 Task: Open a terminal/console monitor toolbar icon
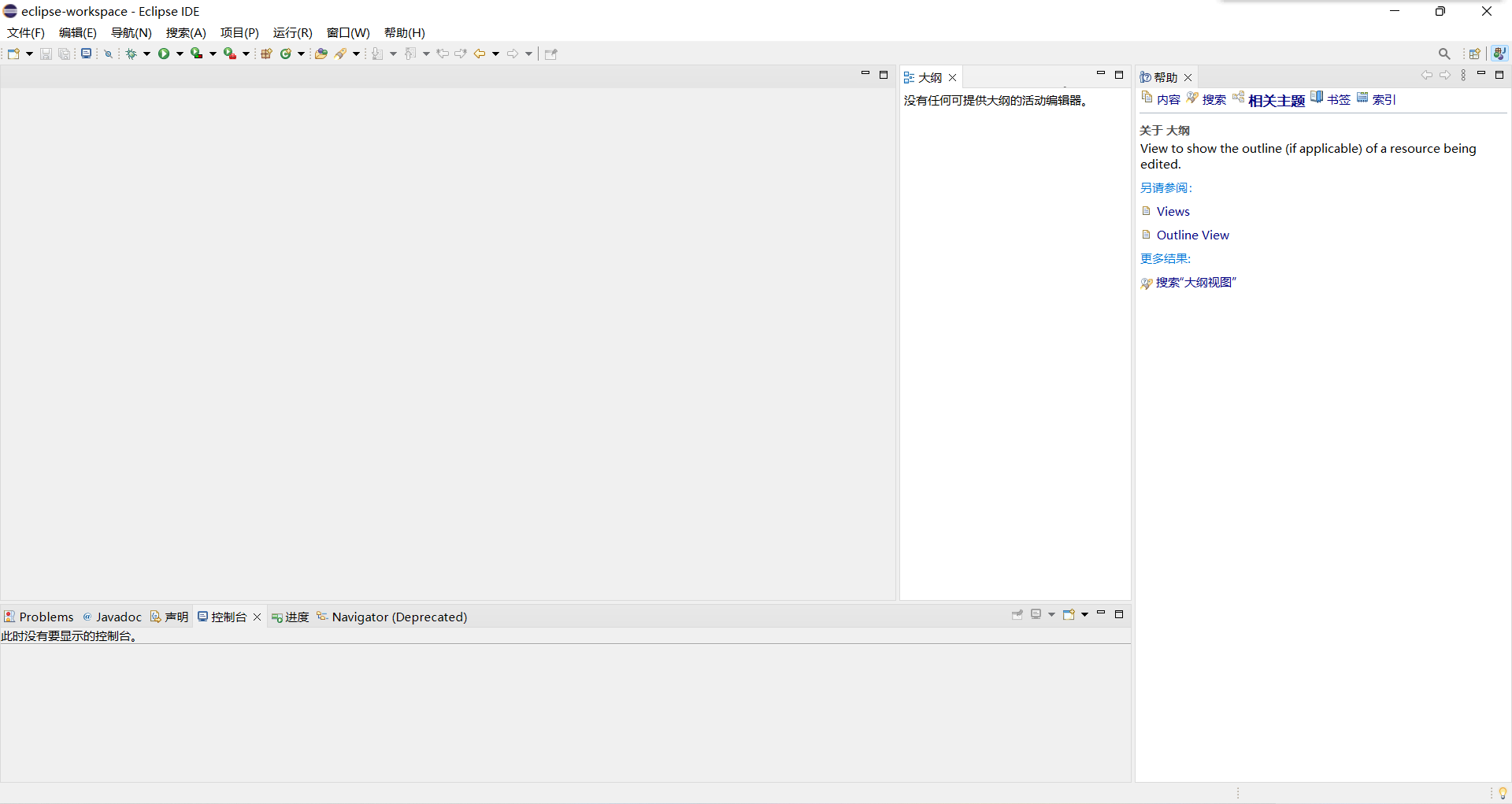(87, 54)
